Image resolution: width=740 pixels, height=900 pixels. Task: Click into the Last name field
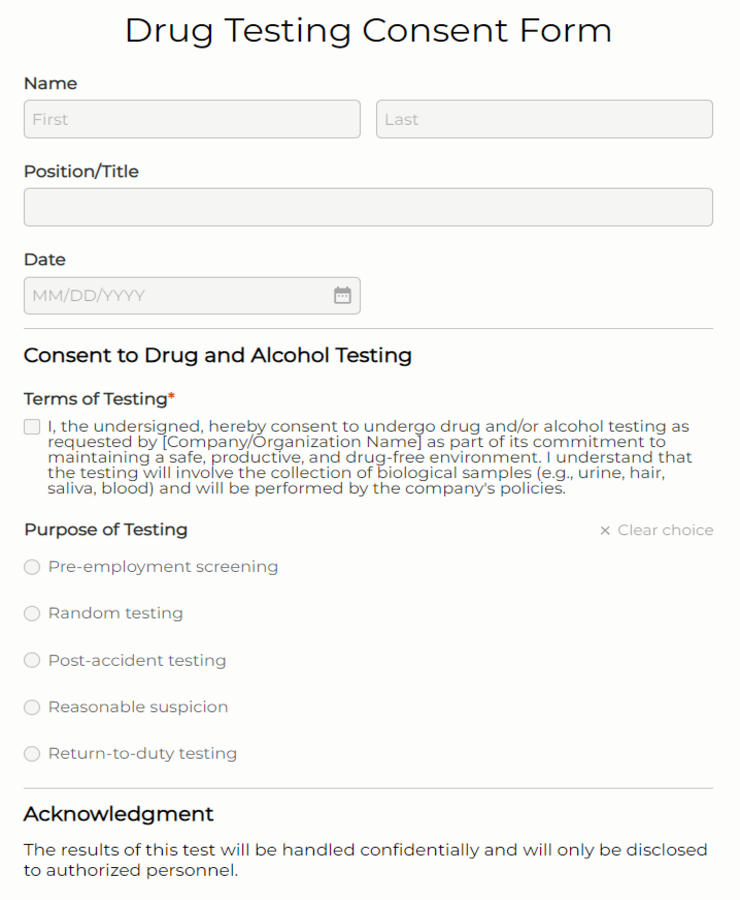tap(545, 119)
